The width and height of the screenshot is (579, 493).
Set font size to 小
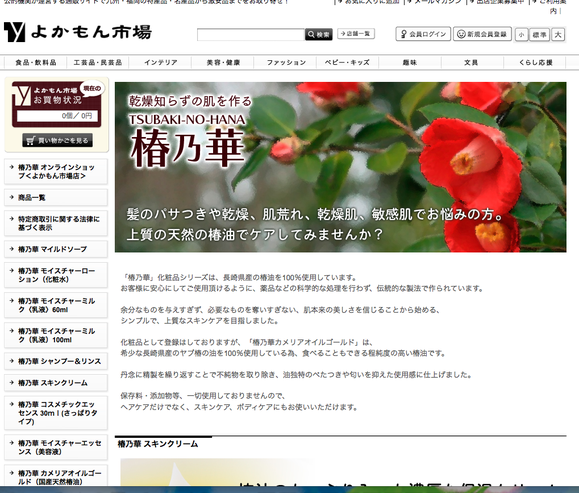pyautogui.click(x=521, y=35)
